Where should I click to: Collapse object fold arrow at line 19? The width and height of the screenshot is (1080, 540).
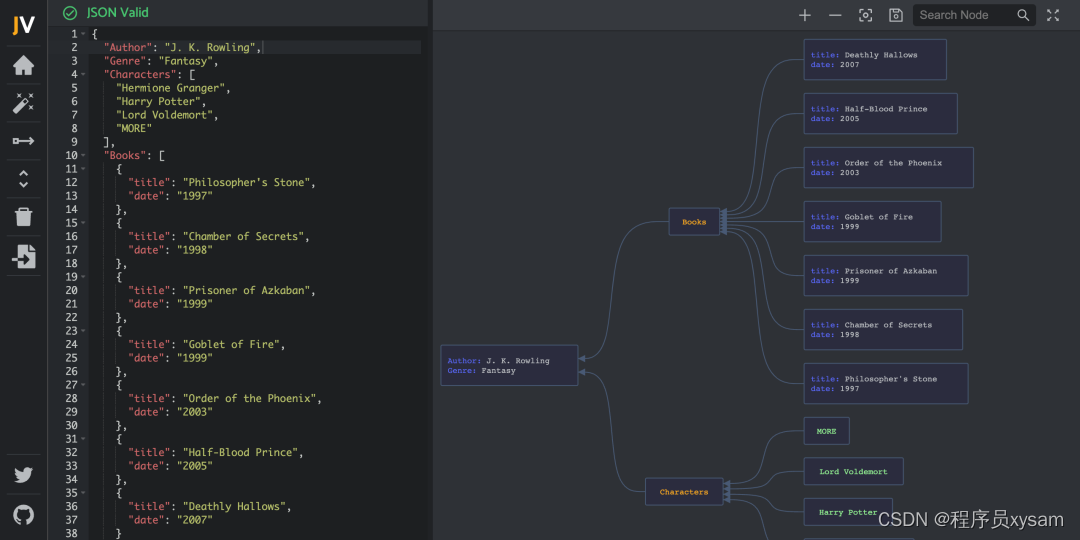point(83,277)
